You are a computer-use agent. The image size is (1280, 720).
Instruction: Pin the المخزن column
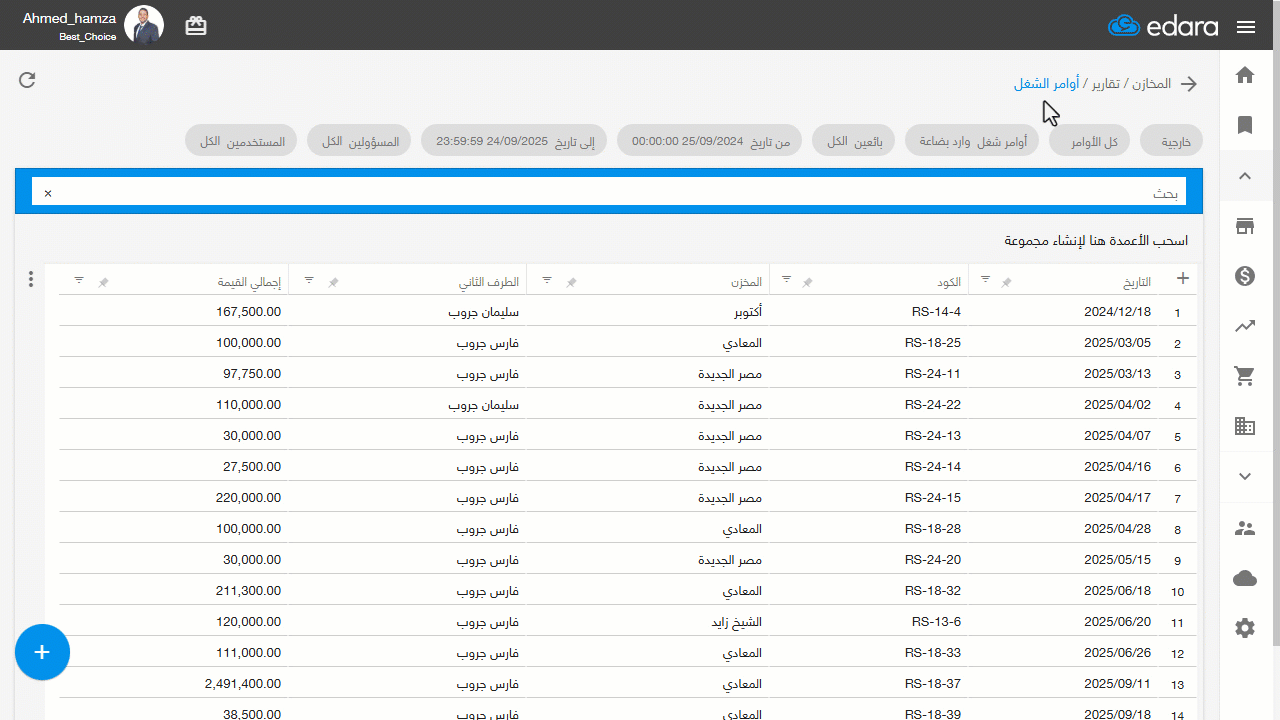coord(571,283)
